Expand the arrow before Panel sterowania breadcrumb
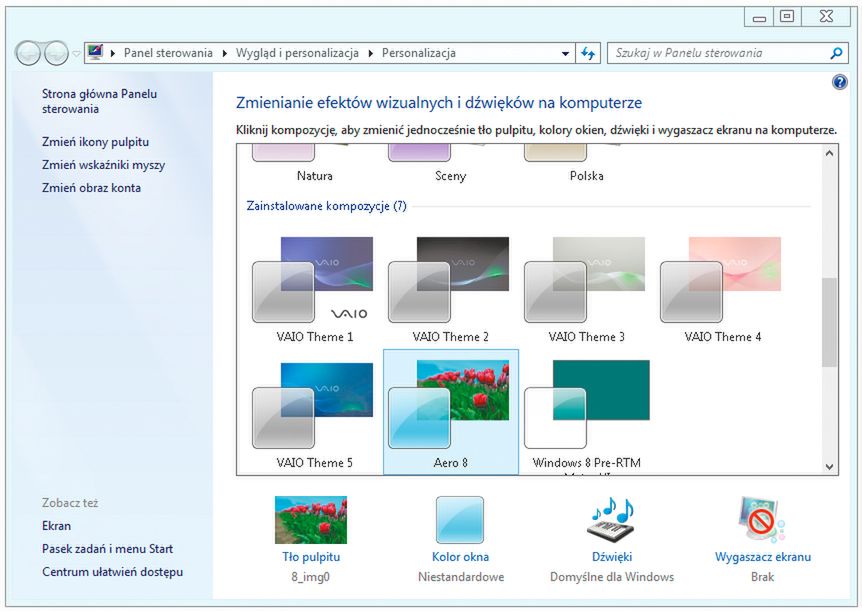Screen dimensions: 862x611 pos(113,53)
